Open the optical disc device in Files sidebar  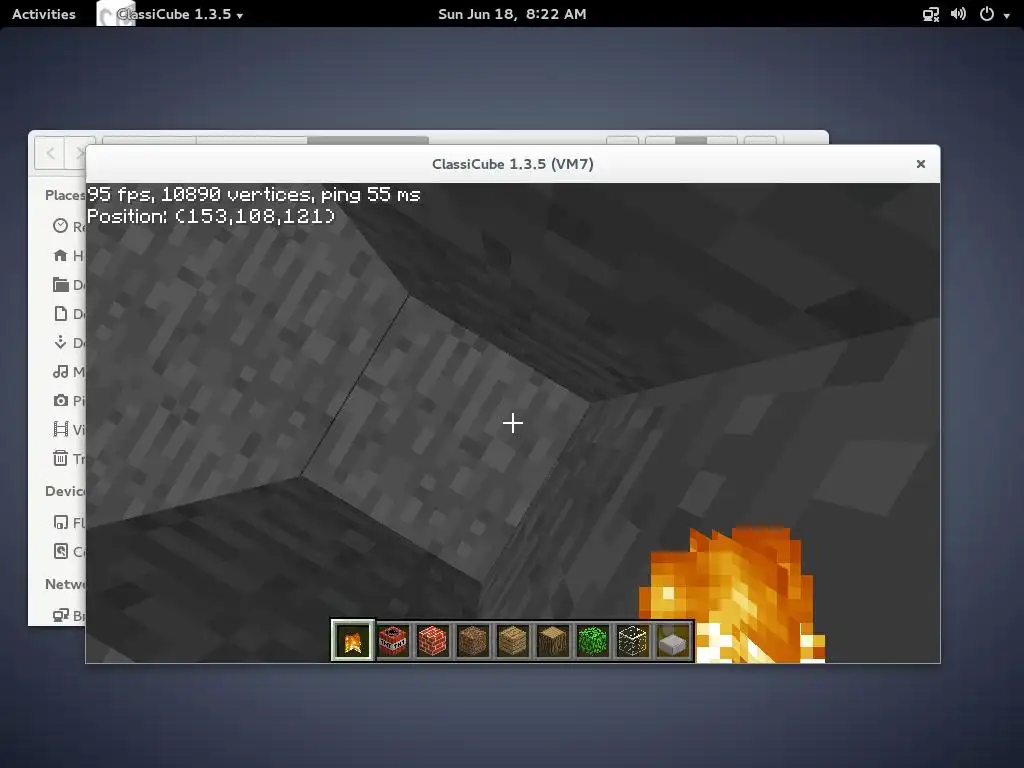pyautogui.click(x=68, y=551)
